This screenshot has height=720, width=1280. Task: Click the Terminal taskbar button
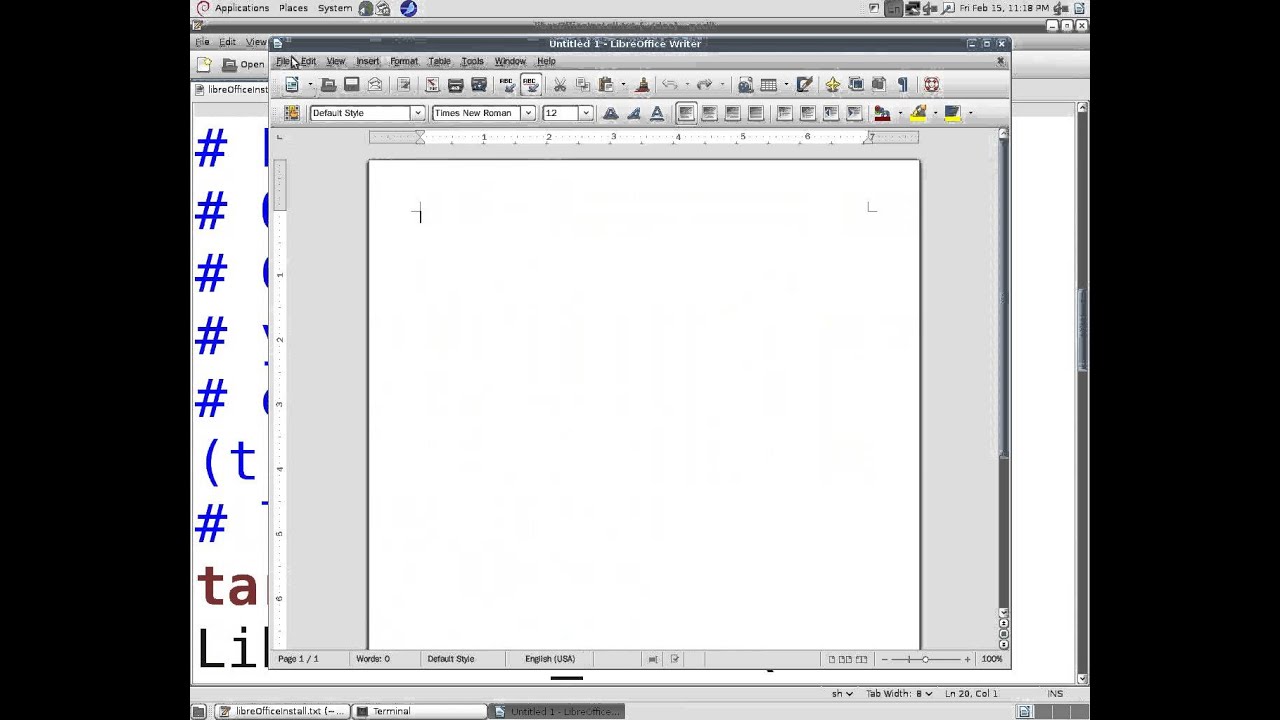pyautogui.click(x=419, y=711)
